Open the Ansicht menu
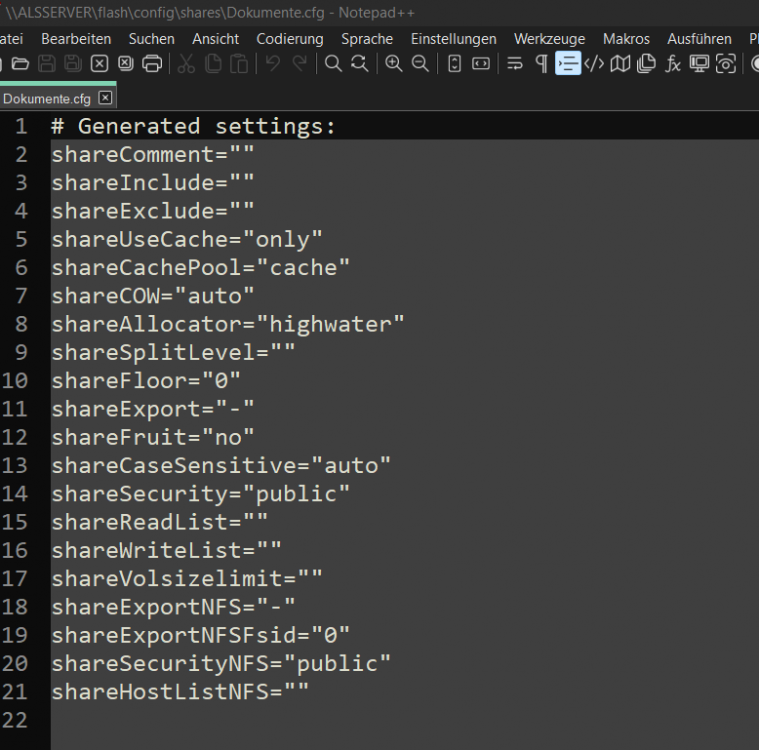This screenshot has width=759, height=750. coord(215,39)
